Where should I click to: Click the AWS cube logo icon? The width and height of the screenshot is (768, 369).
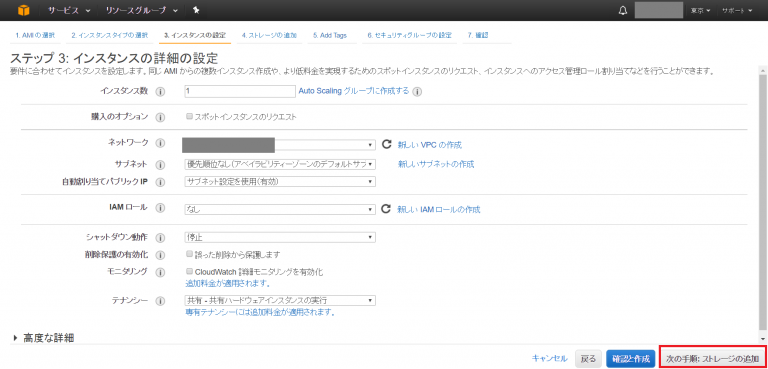(x=24, y=10)
